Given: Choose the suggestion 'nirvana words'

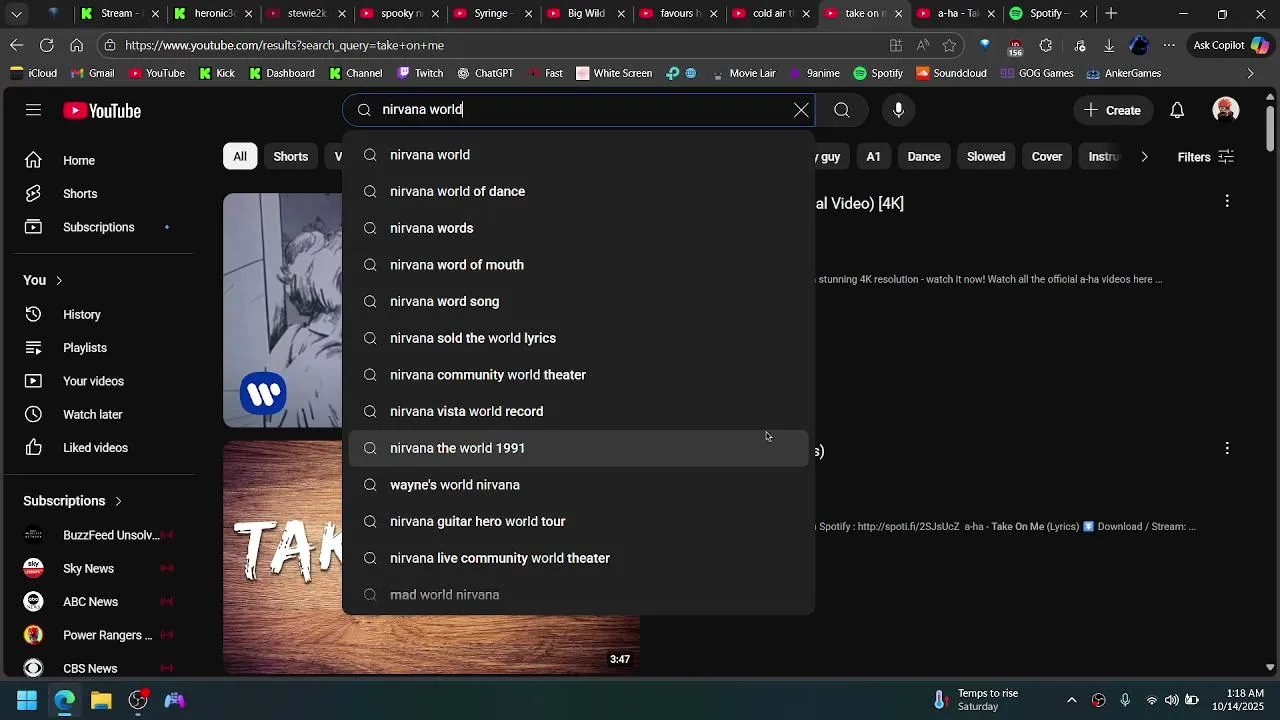Looking at the screenshot, I should point(579,228).
